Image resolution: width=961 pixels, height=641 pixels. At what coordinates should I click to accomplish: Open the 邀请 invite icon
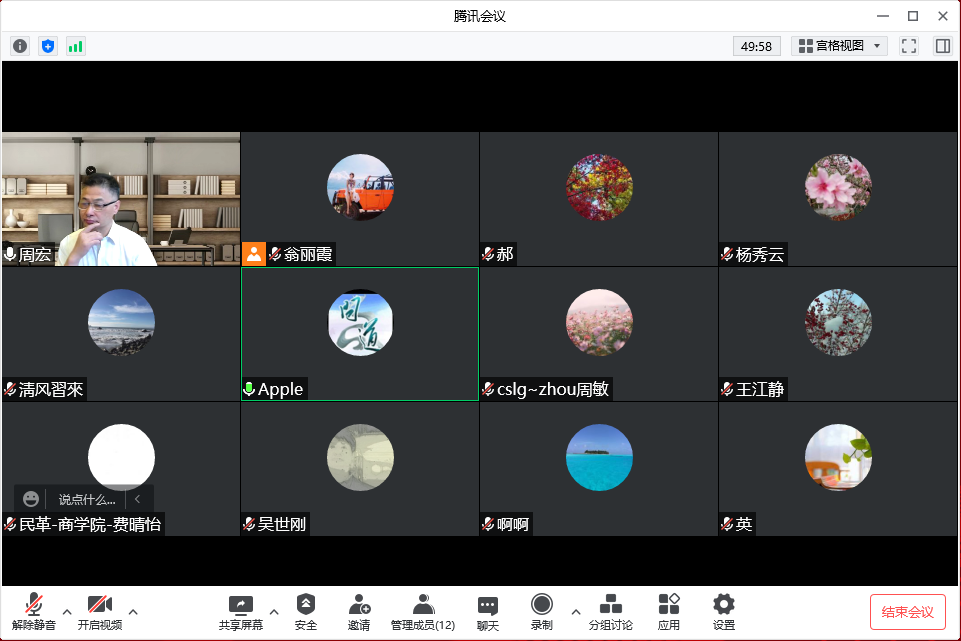point(359,612)
